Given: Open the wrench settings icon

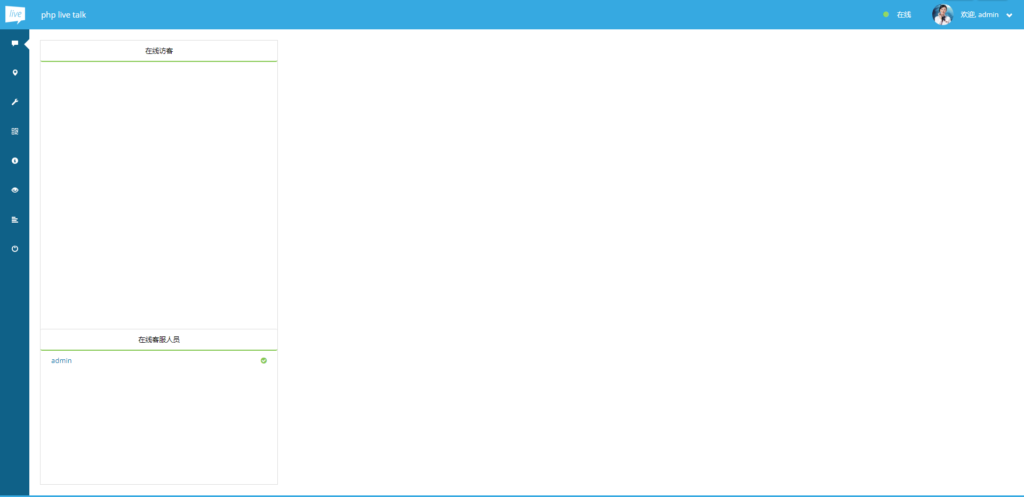Looking at the screenshot, I should click(x=15, y=102).
